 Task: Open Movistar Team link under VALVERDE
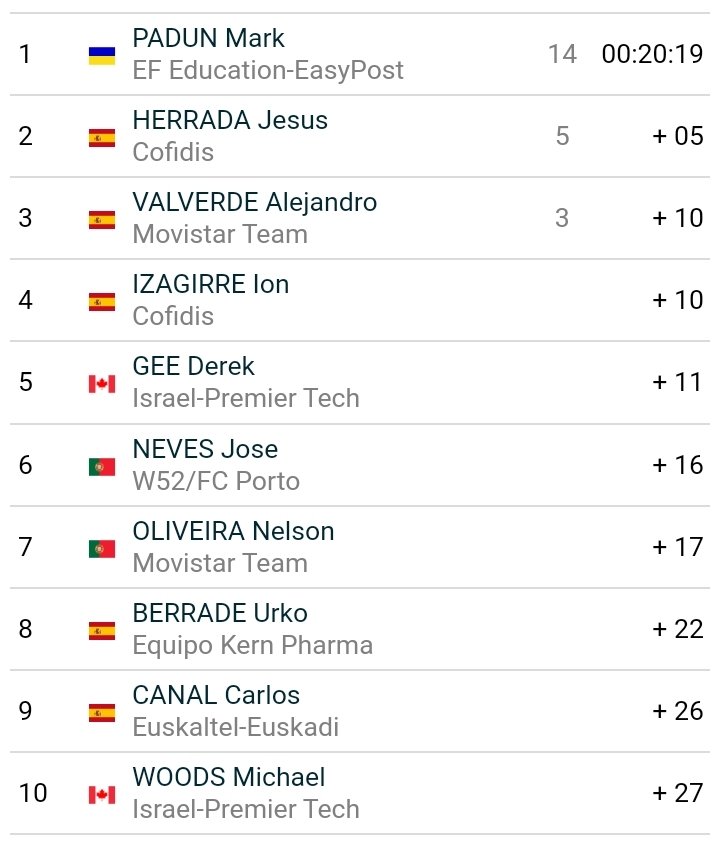(x=219, y=234)
